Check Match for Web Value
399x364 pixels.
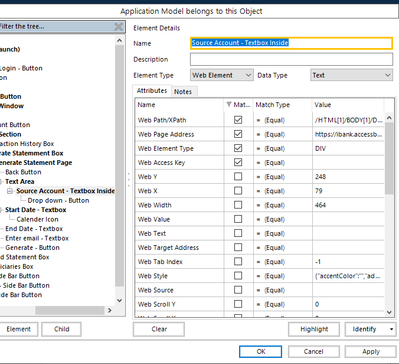pos(238,219)
